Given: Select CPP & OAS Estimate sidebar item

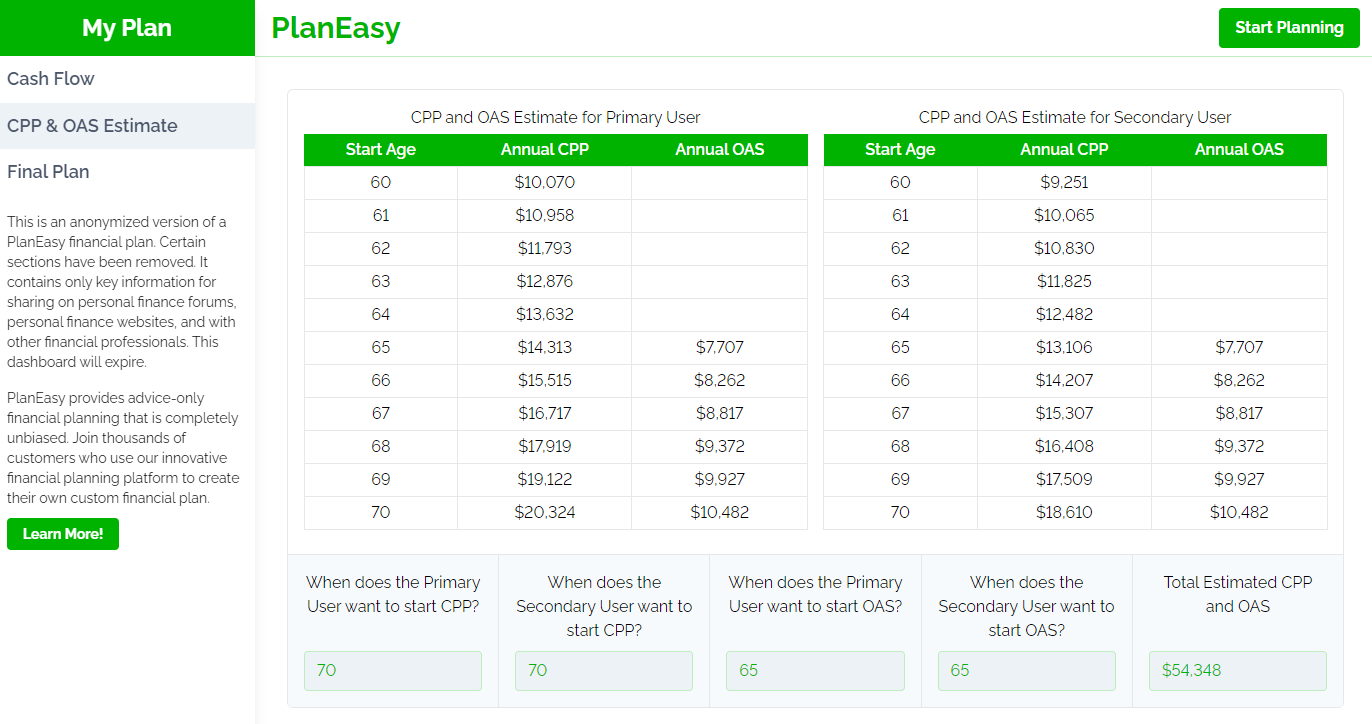Looking at the screenshot, I should coord(92,126).
